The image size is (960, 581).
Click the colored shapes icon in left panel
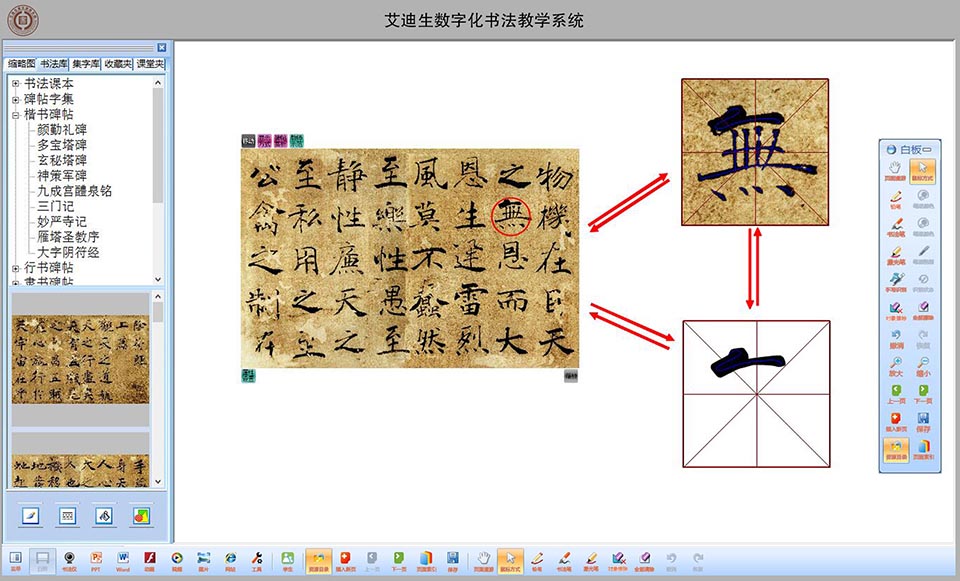(x=141, y=516)
